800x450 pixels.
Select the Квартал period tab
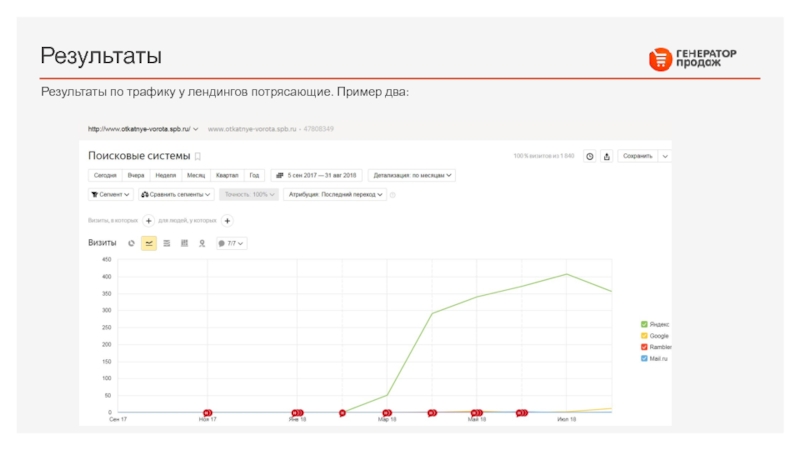(x=226, y=175)
